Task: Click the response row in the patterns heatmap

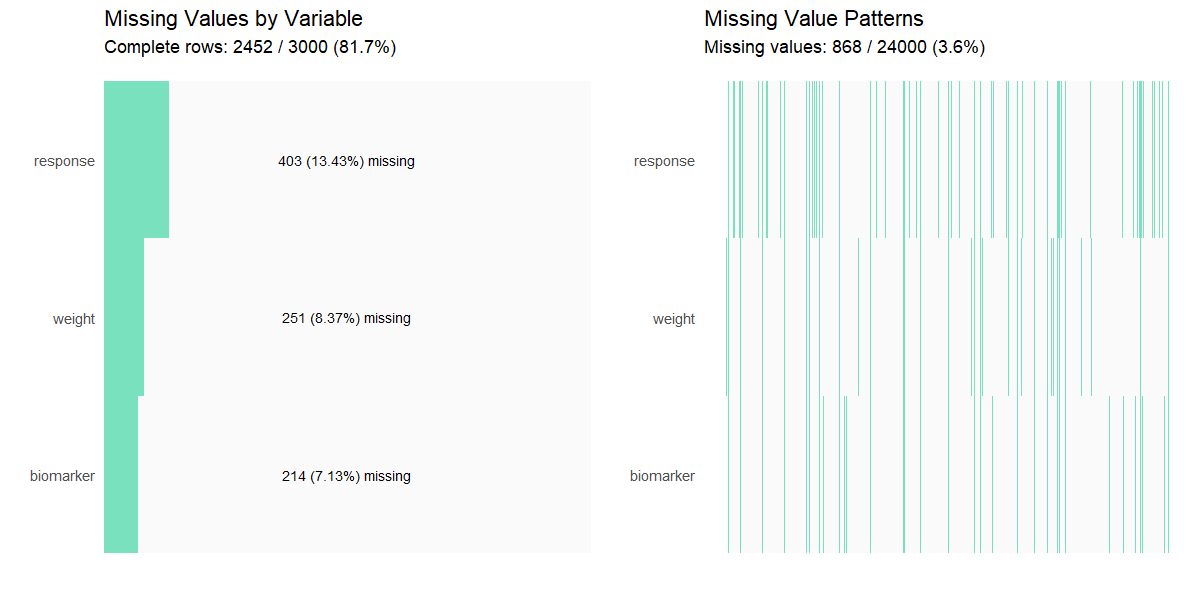Action: (x=947, y=160)
